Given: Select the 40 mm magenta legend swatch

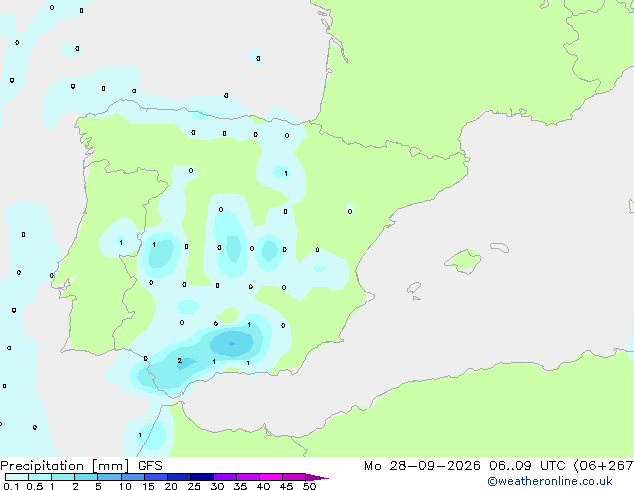Looking at the screenshot, I should pos(271,477).
